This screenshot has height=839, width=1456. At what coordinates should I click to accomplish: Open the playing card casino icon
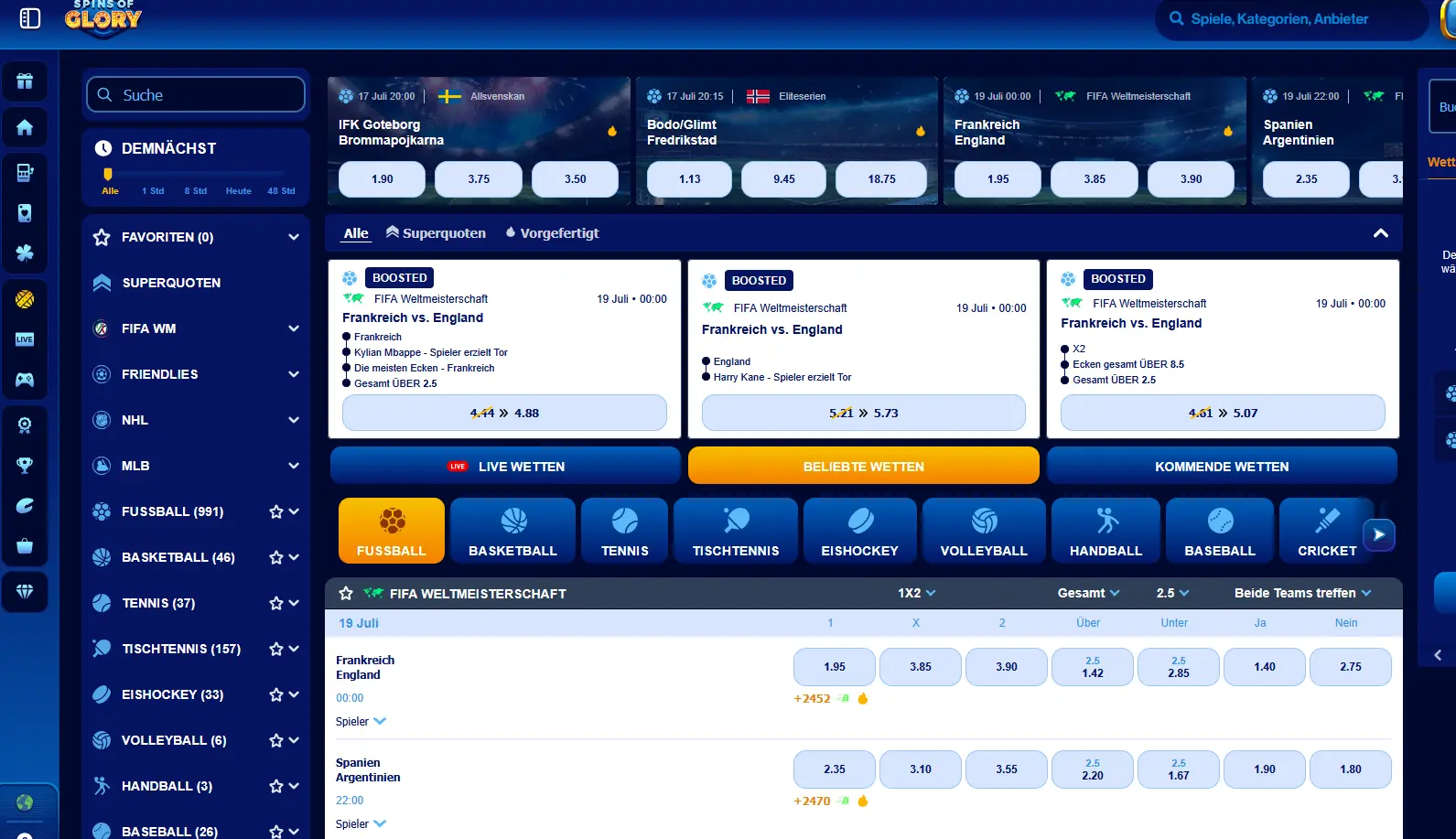click(25, 213)
